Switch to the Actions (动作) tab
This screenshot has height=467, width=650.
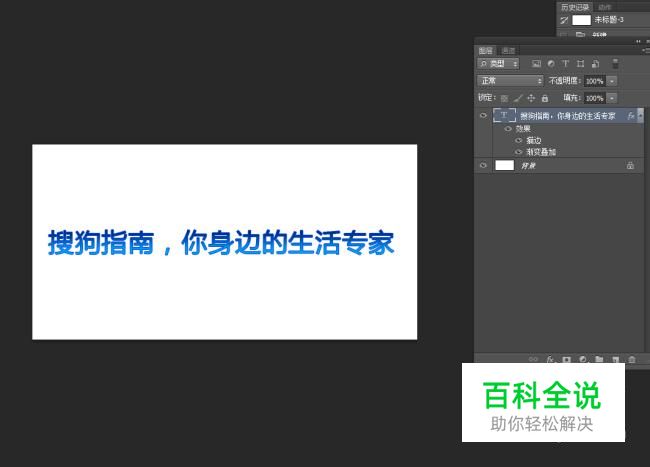coord(605,7)
